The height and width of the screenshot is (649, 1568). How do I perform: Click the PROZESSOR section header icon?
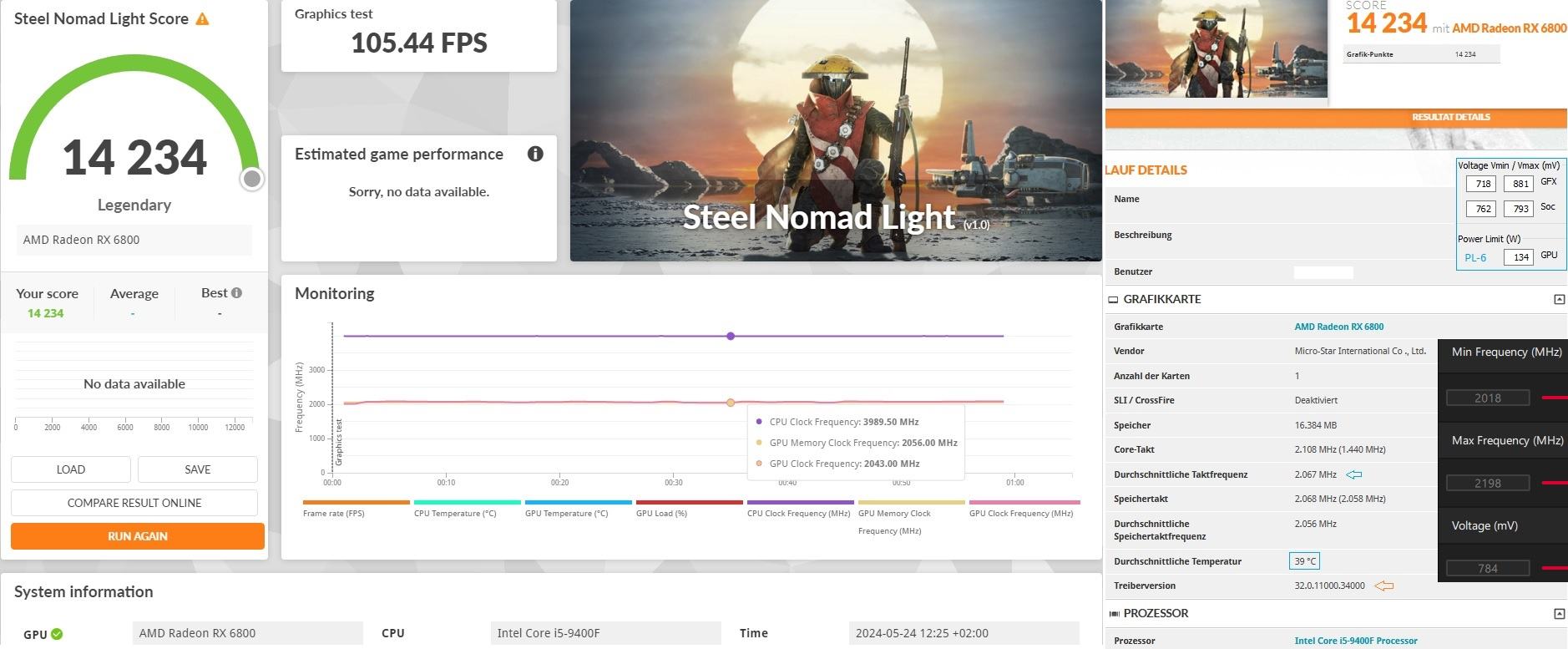pyautogui.click(x=1113, y=613)
